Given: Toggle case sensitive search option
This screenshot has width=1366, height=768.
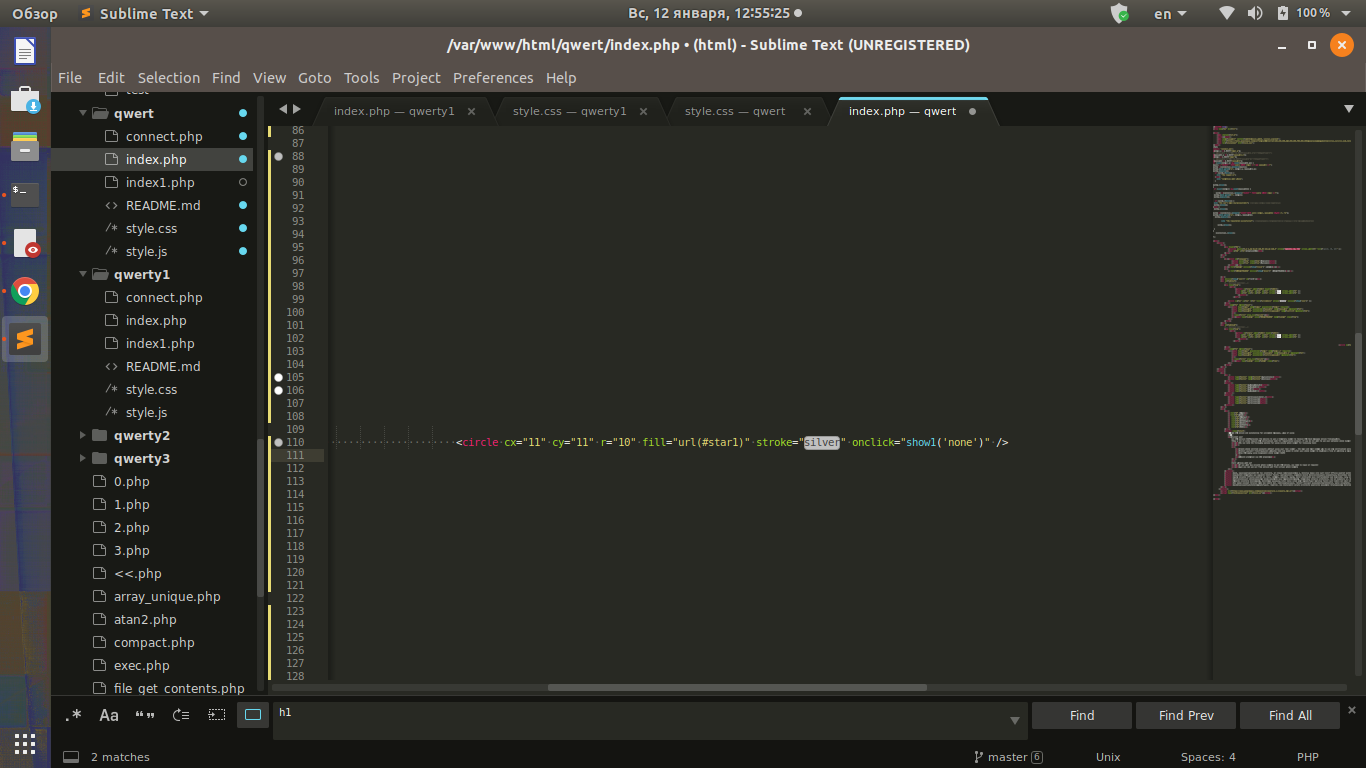Looking at the screenshot, I should tap(109, 715).
